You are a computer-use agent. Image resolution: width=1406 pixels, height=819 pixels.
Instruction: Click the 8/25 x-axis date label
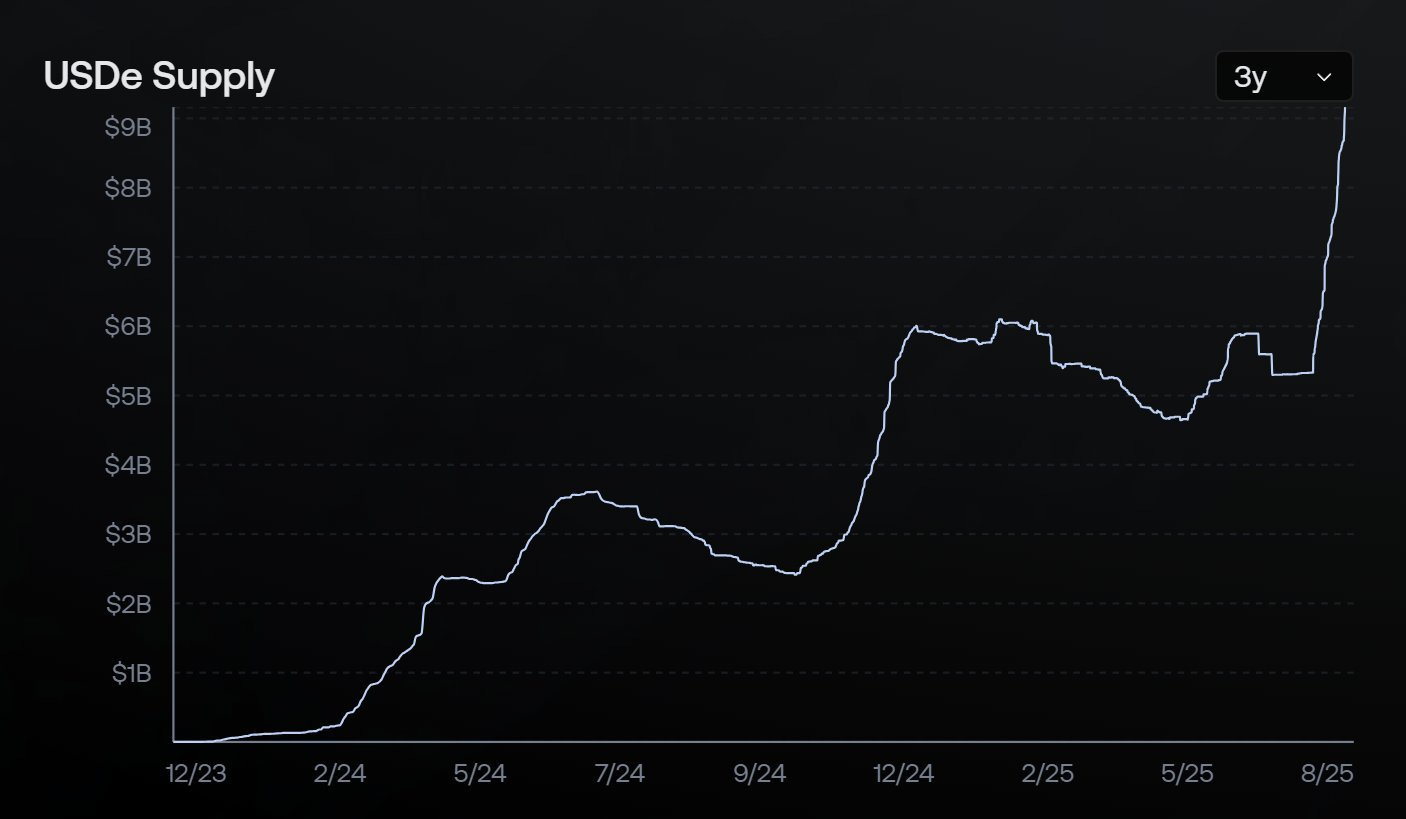(x=1327, y=773)
